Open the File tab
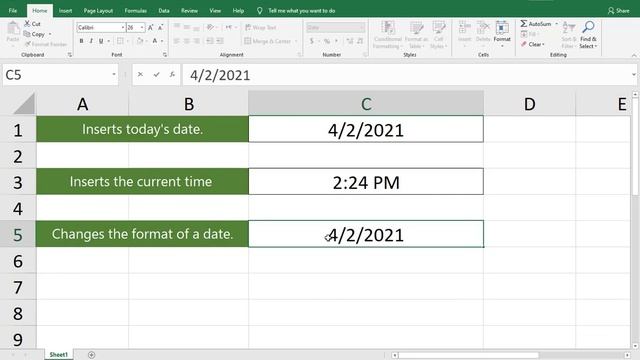 (13, 11)
